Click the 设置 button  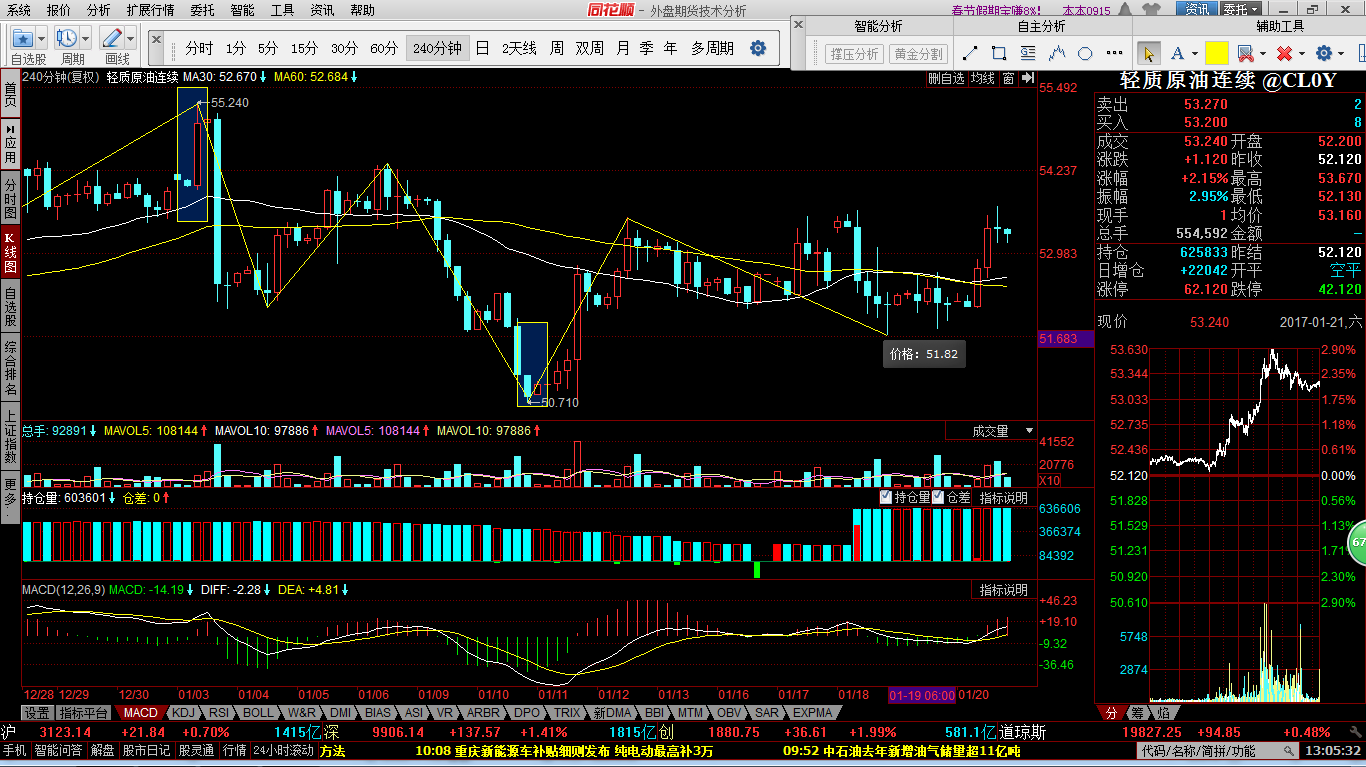[37, 713]
